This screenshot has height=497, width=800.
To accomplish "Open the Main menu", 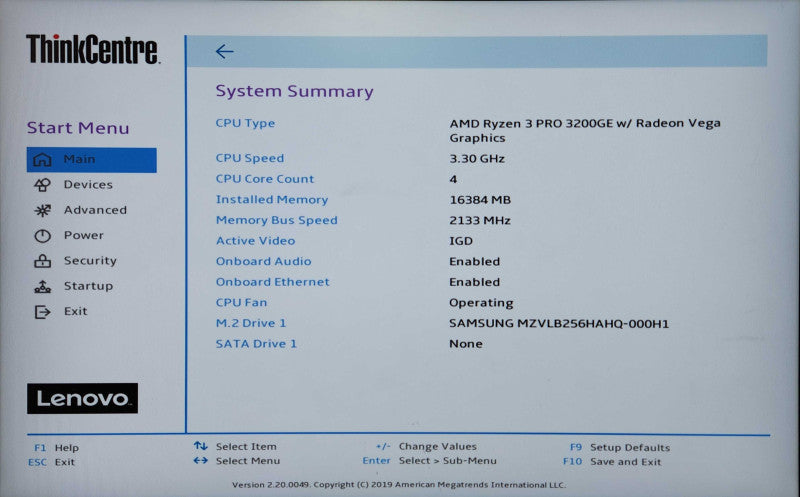I will [x=92, y=160].
